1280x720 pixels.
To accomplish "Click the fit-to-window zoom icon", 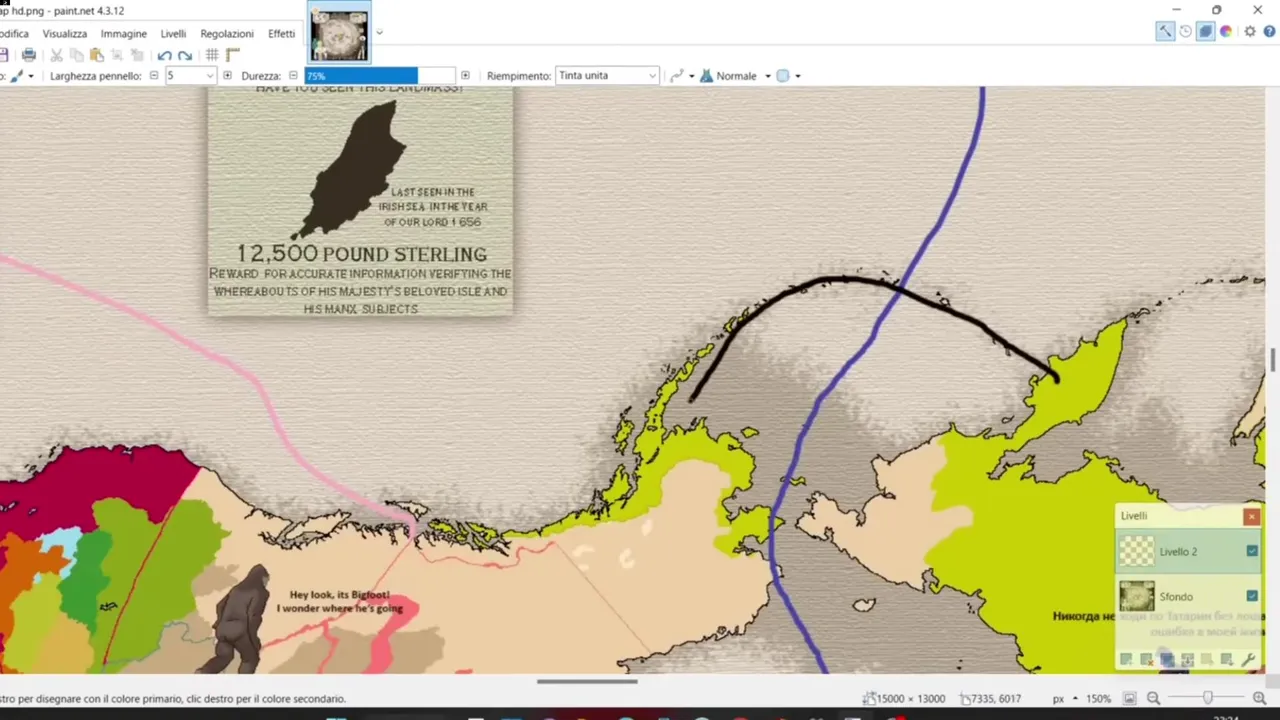I will [x=1130, y=699].
